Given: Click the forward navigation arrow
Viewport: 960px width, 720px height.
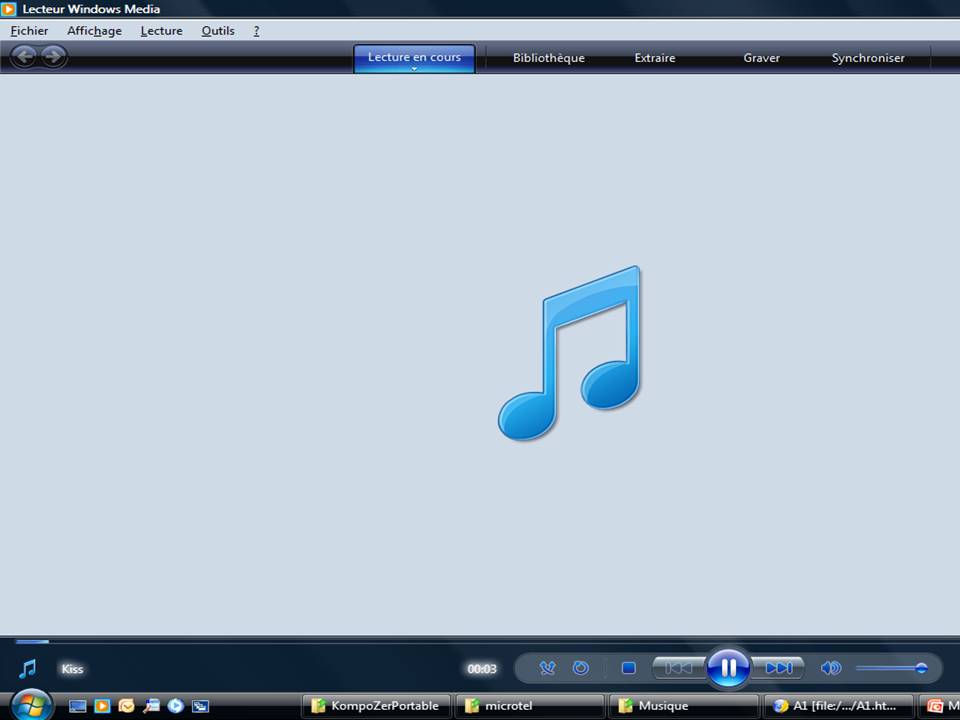Looking at the screenshot, I should (54, 57).
